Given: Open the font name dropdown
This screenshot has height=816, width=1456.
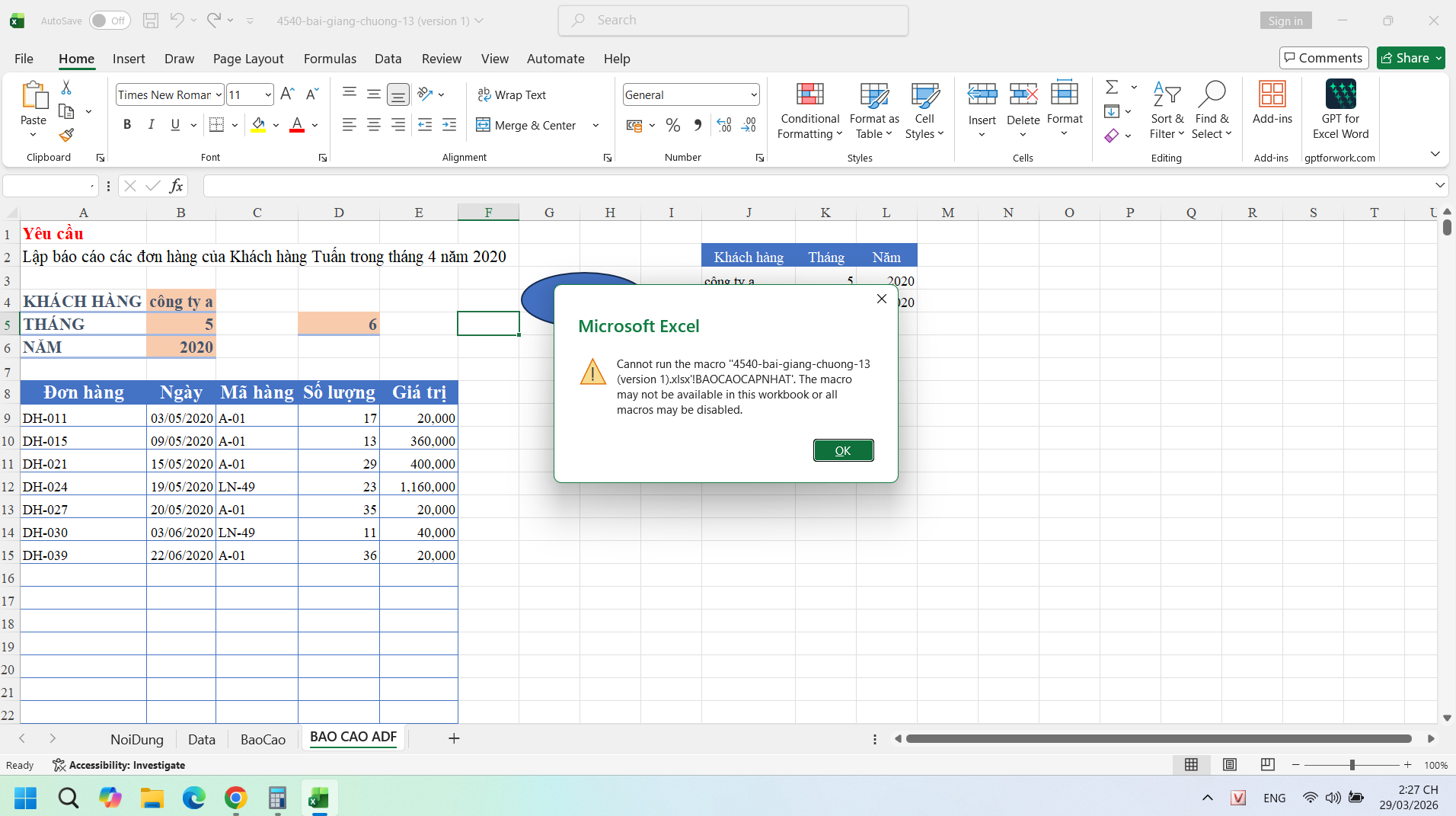Looking at the screenshot, I should point(219,94).
